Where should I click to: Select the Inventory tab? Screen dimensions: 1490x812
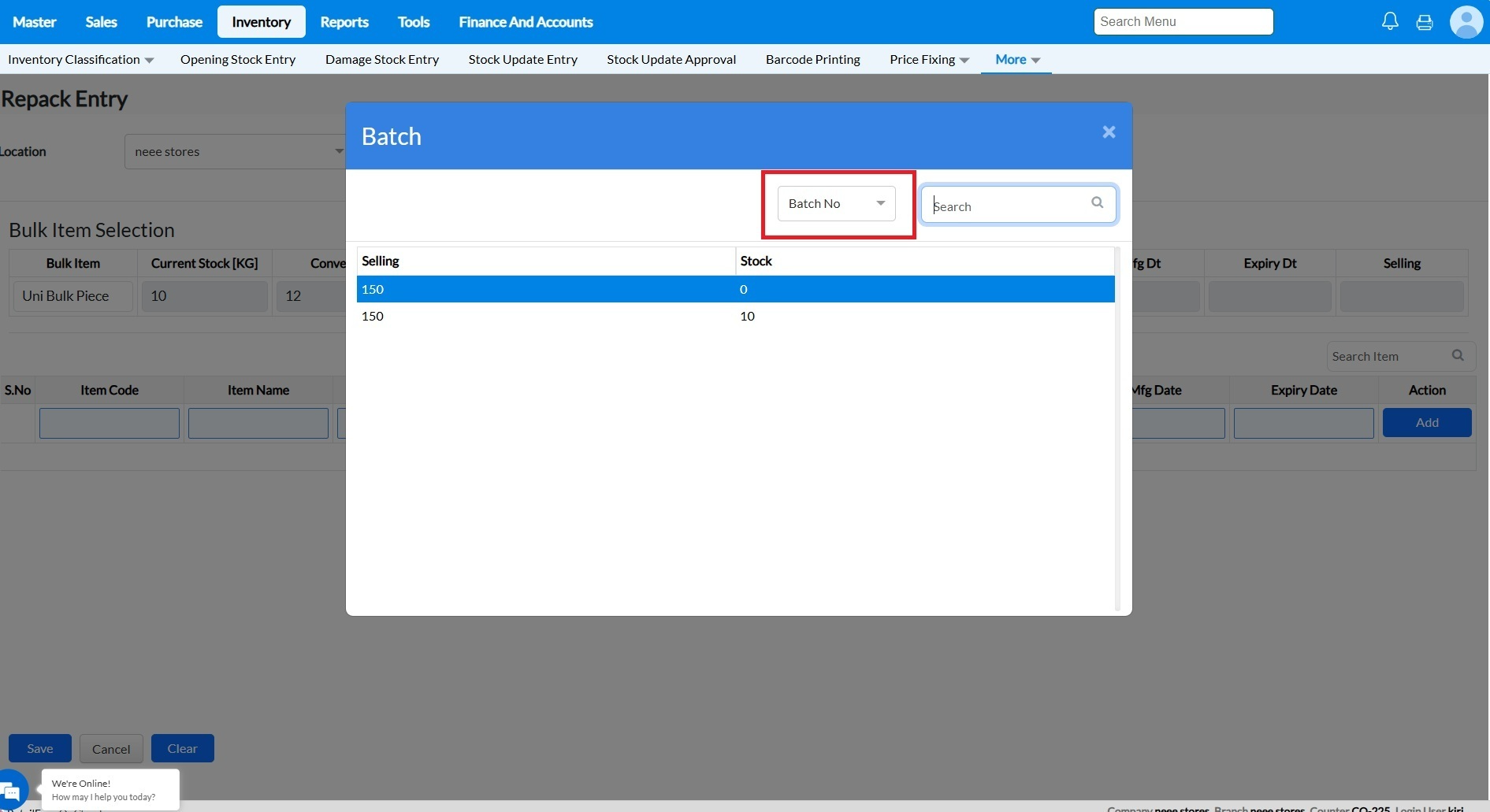tap(262, 22)
